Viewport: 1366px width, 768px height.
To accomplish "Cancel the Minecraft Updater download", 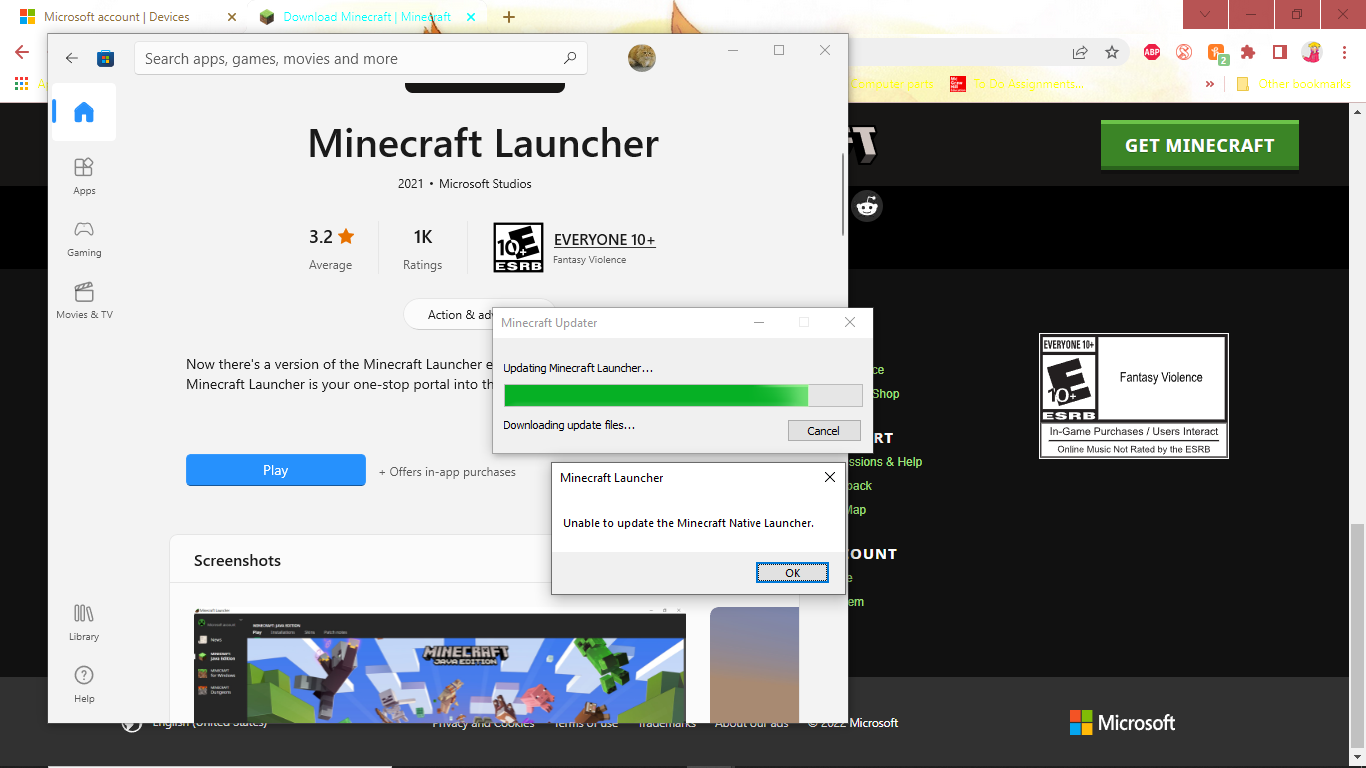I will [x=823, y=431].
